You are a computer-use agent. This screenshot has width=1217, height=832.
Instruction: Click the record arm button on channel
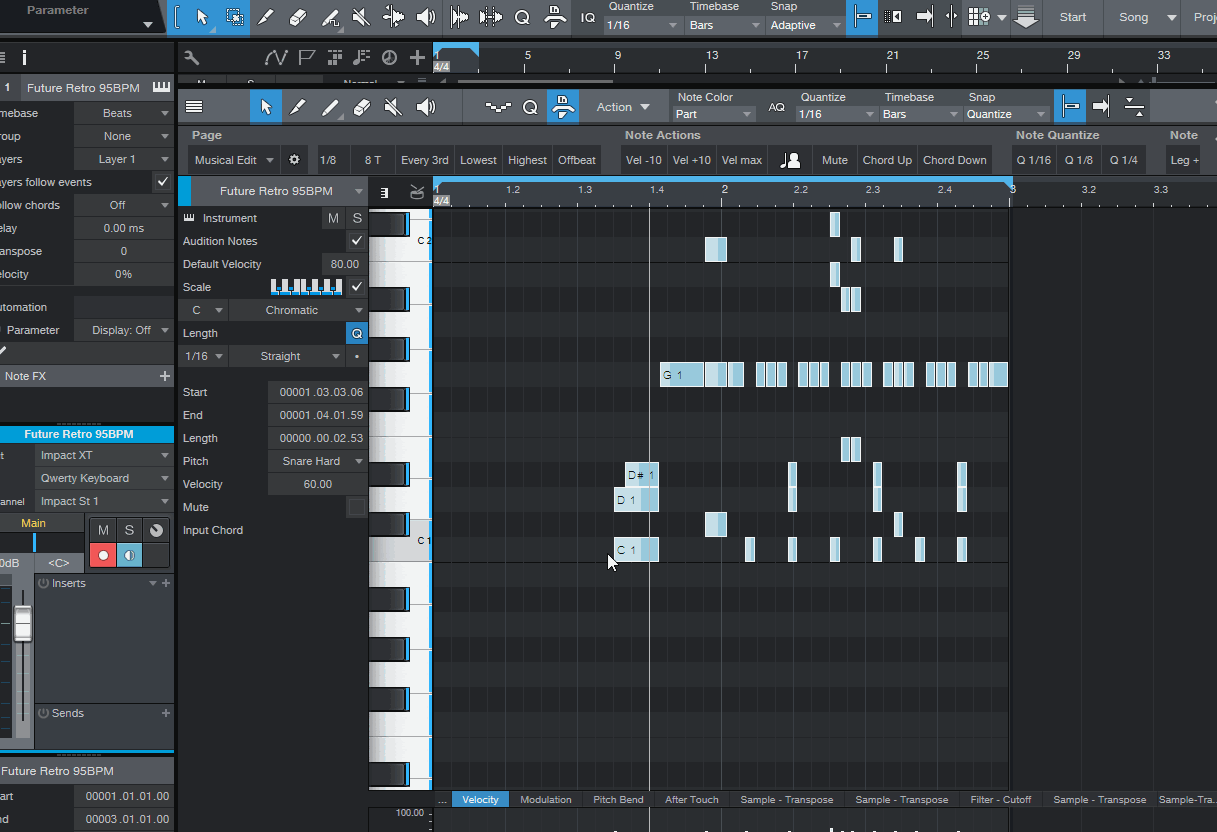click(x=102, y=555)
